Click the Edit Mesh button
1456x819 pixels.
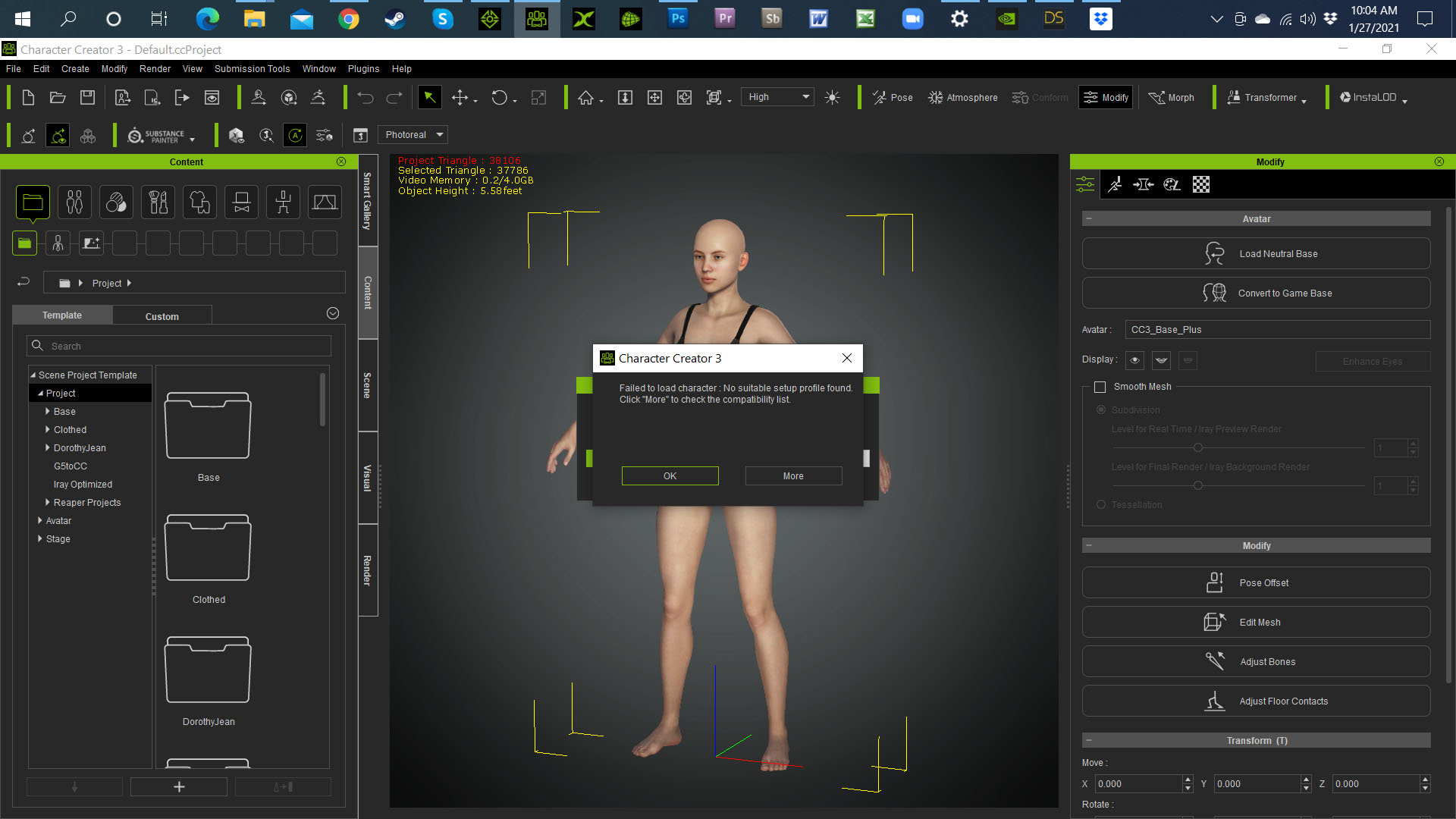[x=1256, y=622]
